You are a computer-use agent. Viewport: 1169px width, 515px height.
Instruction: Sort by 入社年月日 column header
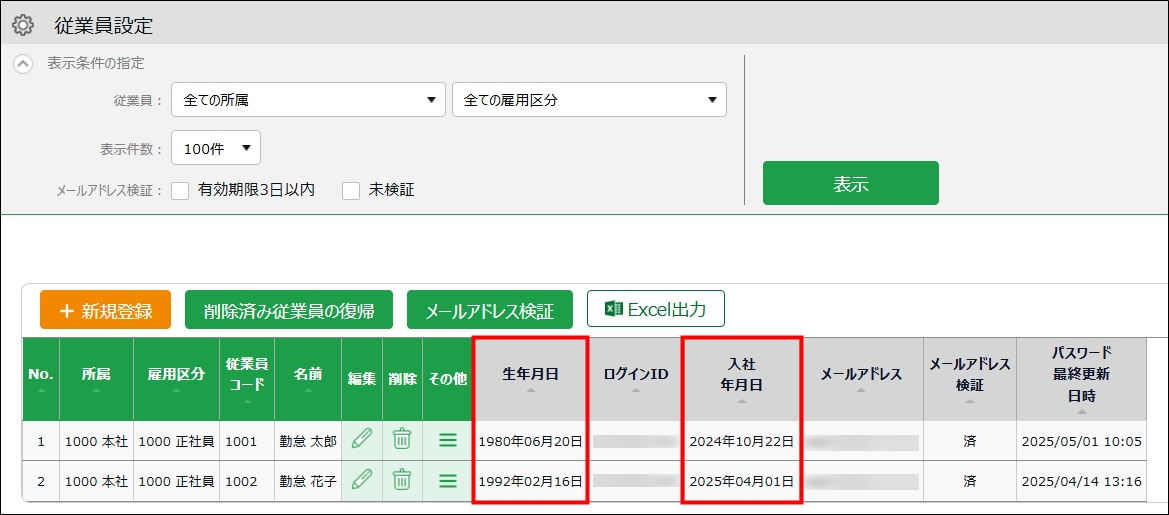pyautogui.click(x=742, y=379)
